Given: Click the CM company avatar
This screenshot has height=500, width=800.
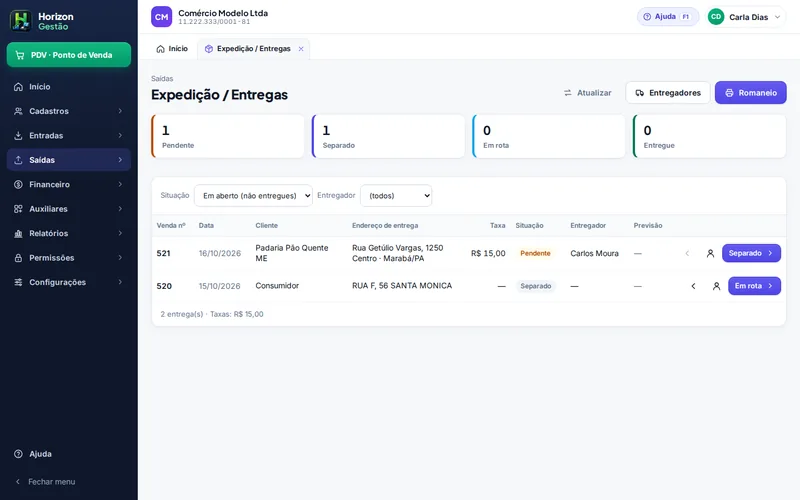Looking at the screenshot, I should [x=161, y=17].
